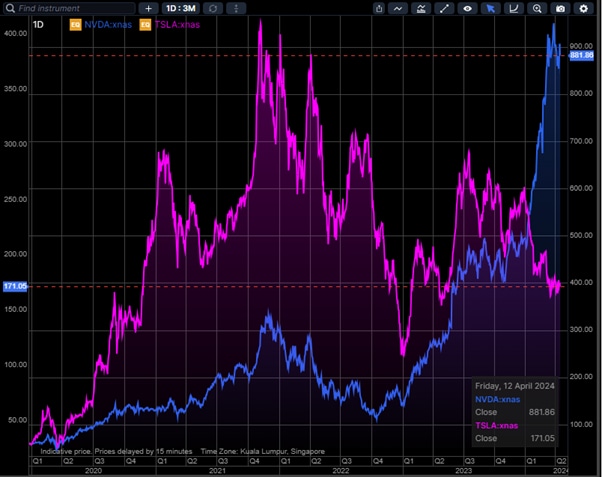Toggle the eye visibility icon

pos(467,8)
